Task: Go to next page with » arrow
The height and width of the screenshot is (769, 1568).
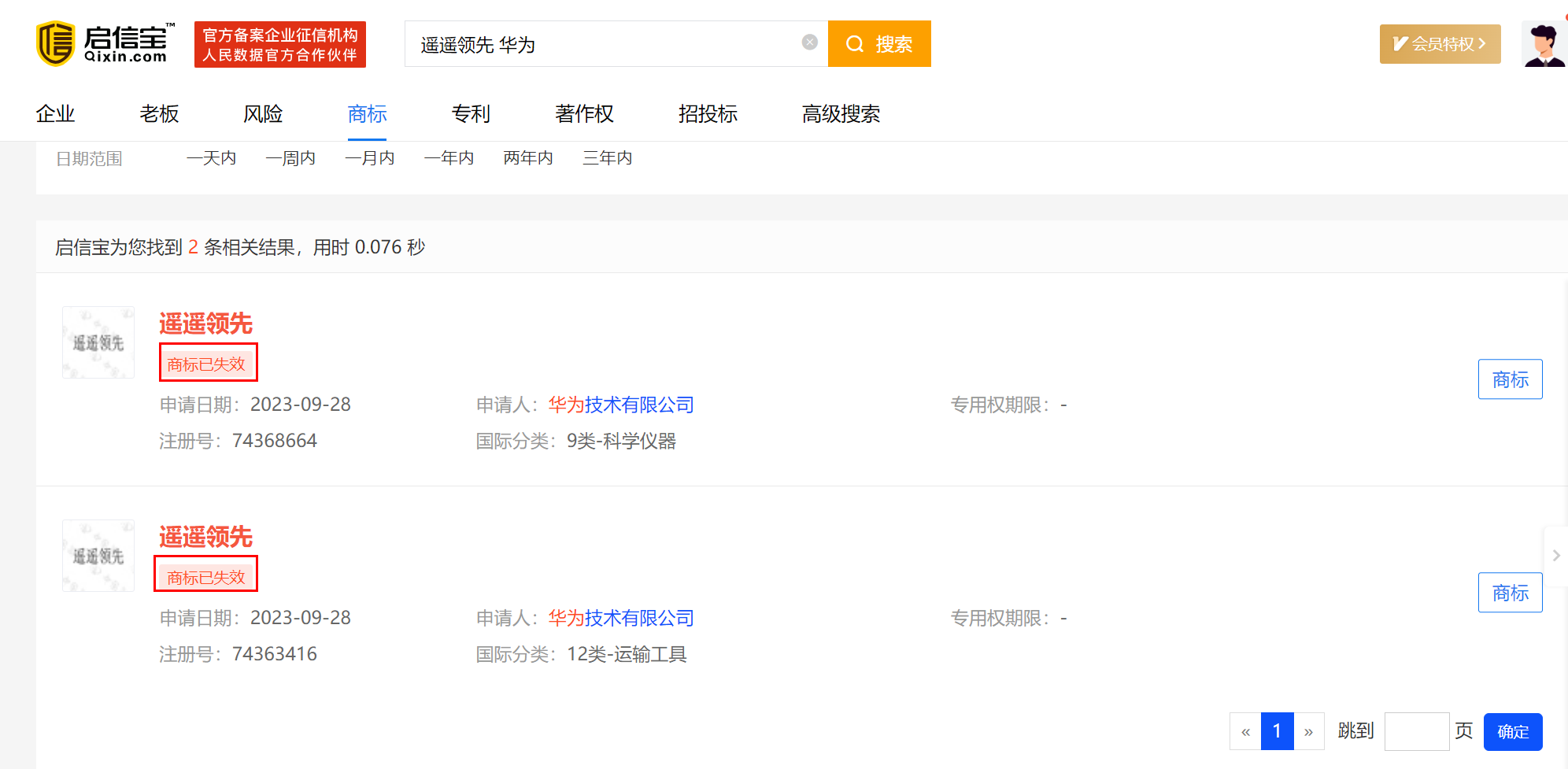Action: [x=1308, y=732]
